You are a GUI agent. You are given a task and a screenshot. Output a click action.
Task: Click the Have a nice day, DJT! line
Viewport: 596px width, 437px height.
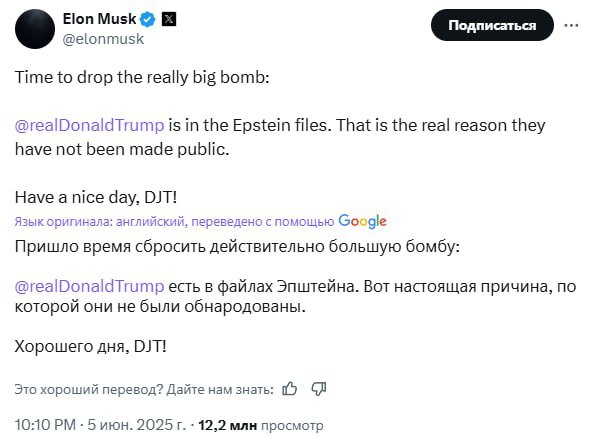[96, 198]
